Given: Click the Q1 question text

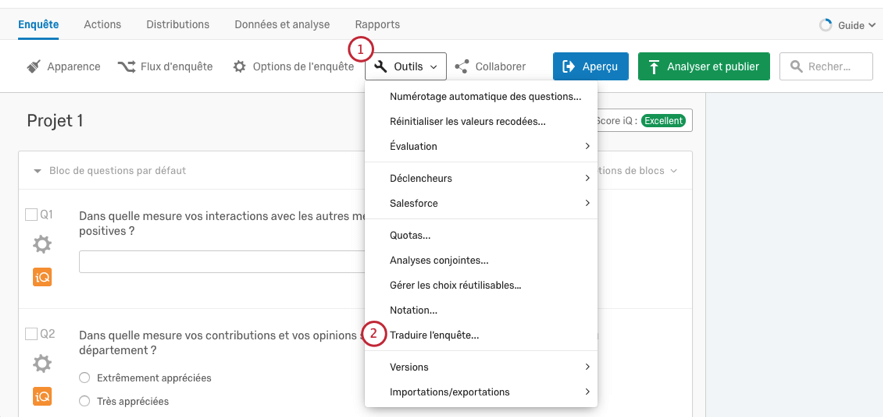Looking at the screenshot, I should click(x=222, y=223).
